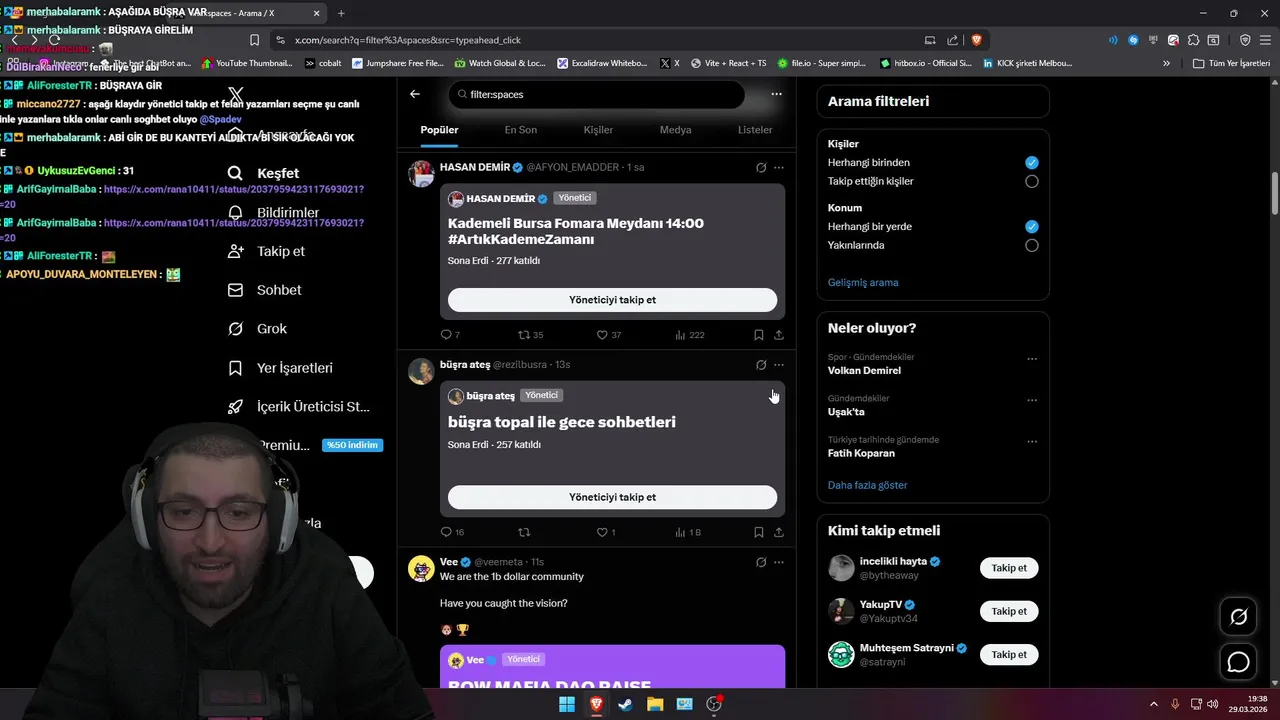Open options for Uşak'ta trend

(x=1032, y=400)
